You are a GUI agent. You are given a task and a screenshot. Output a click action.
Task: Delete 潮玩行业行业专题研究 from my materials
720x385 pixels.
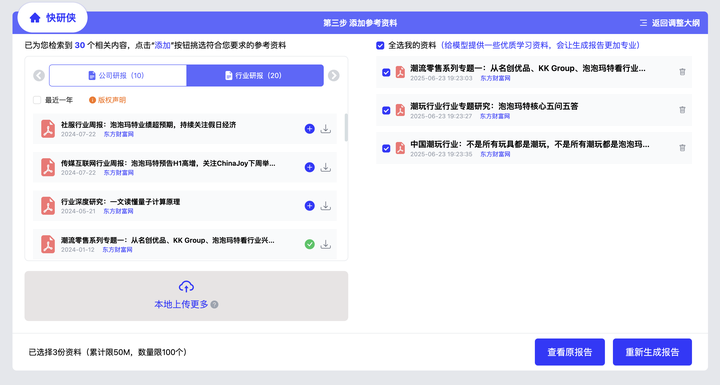pyautogui.click(x=682, y=110)
